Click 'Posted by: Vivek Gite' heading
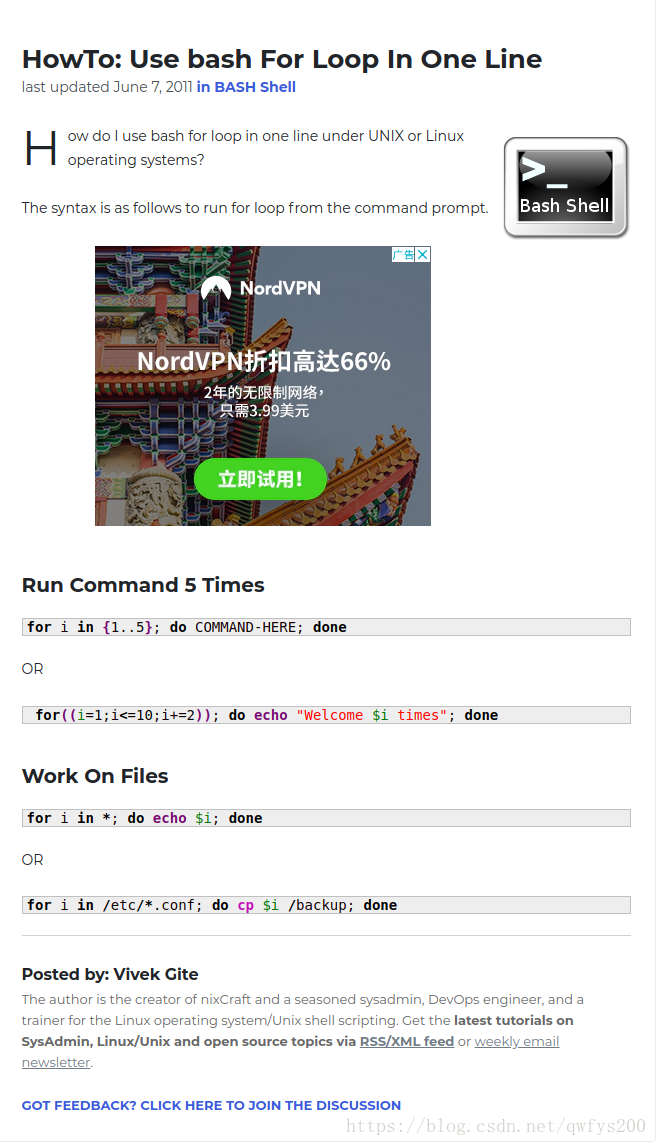The image size is (657, 1146). (110, 974)
